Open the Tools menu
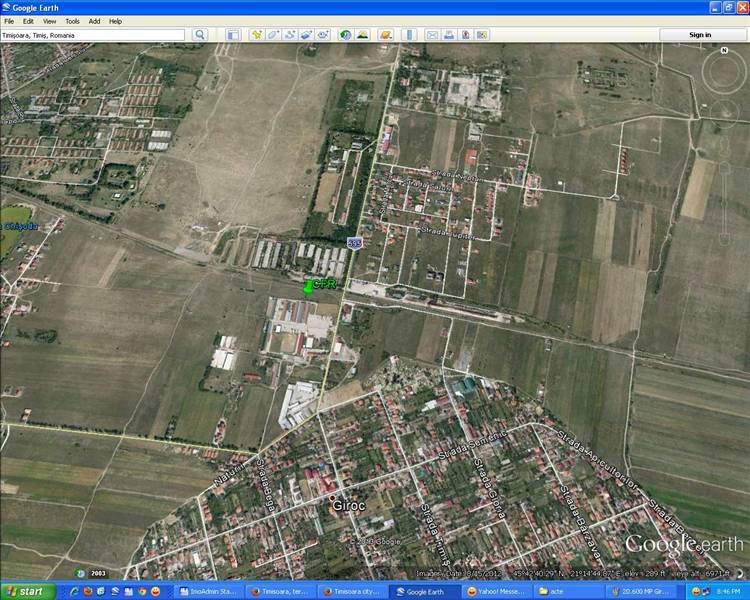750x600 pixels. pyautogui.click(x=72, y=20)
